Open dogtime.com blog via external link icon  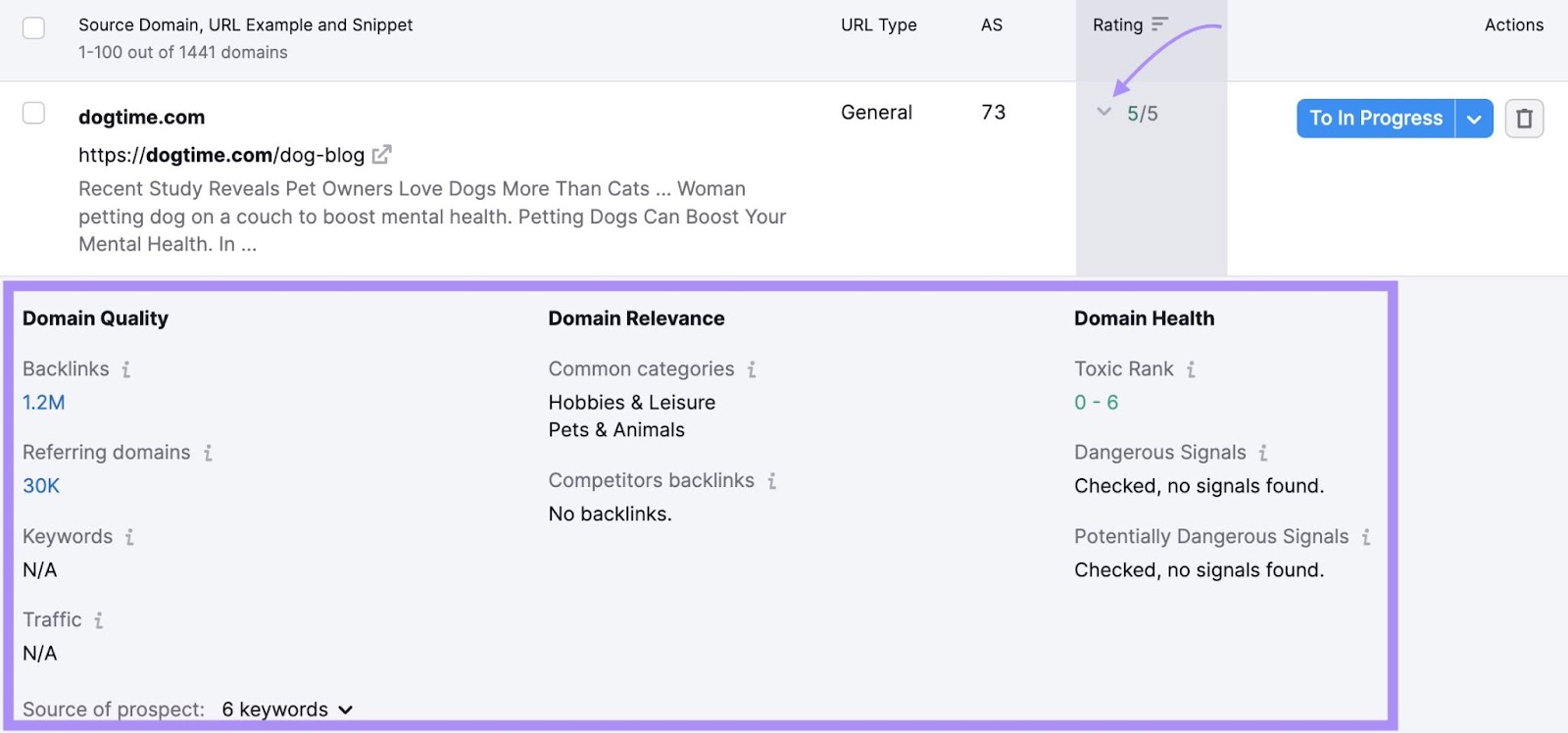(x=382, y=154)
